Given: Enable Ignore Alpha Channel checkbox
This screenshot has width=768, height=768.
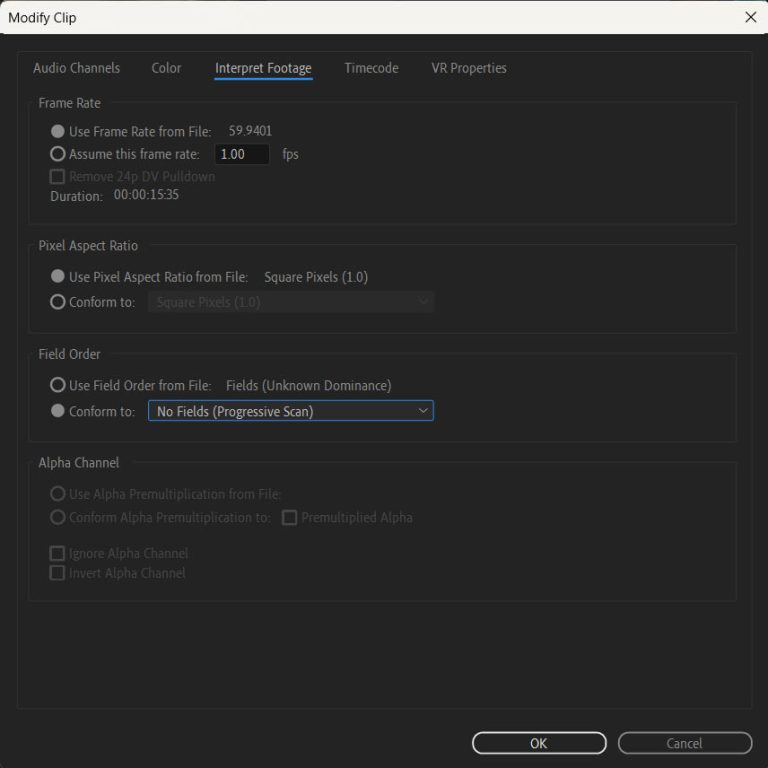Looking at the screenshot, I should [x=58, y=553].
